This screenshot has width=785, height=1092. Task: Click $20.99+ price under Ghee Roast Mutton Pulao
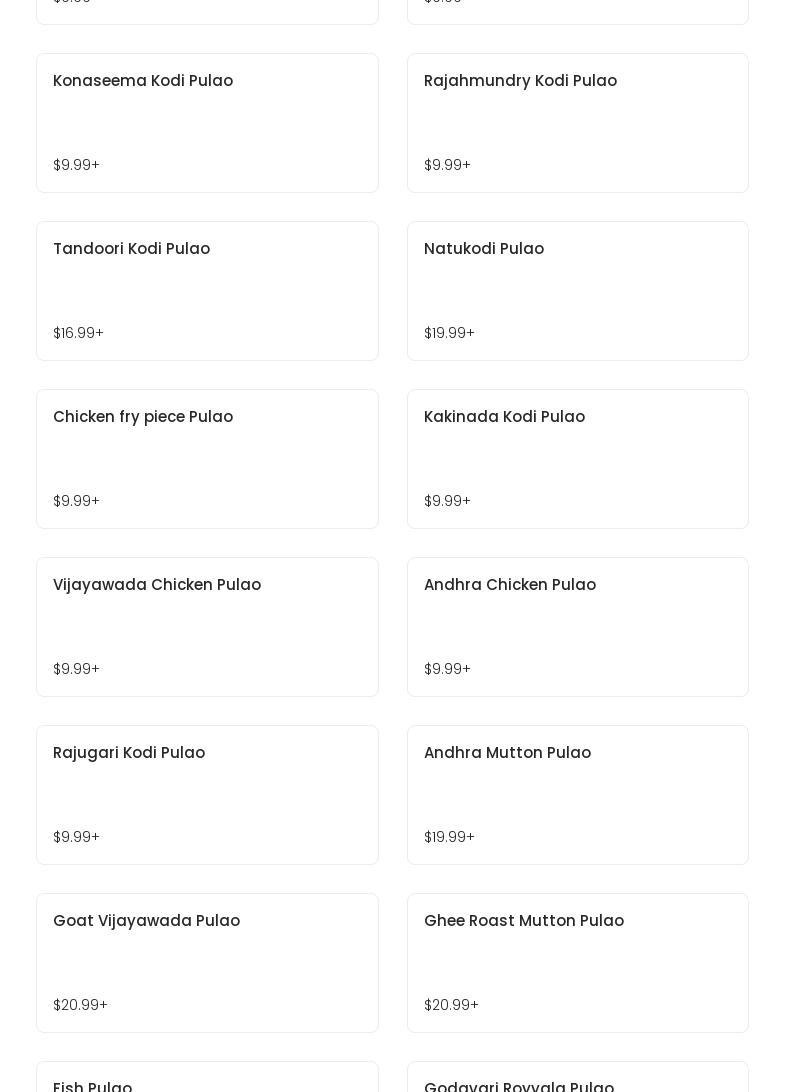pos(451,1005)
